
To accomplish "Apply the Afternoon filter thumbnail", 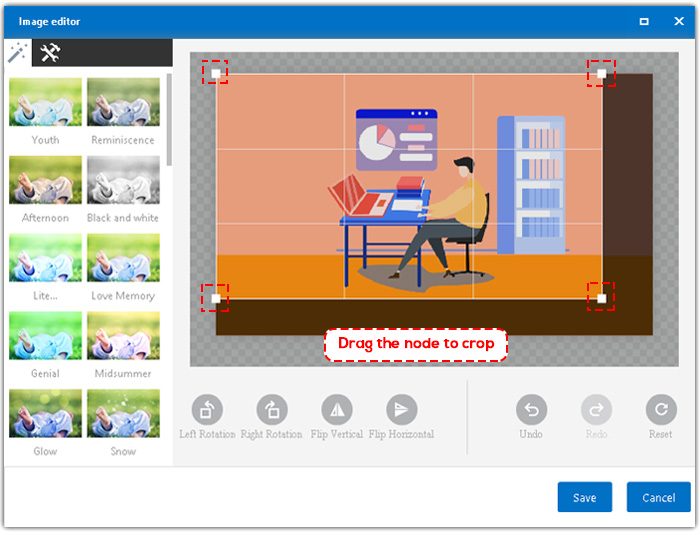I will coord(46,180).
